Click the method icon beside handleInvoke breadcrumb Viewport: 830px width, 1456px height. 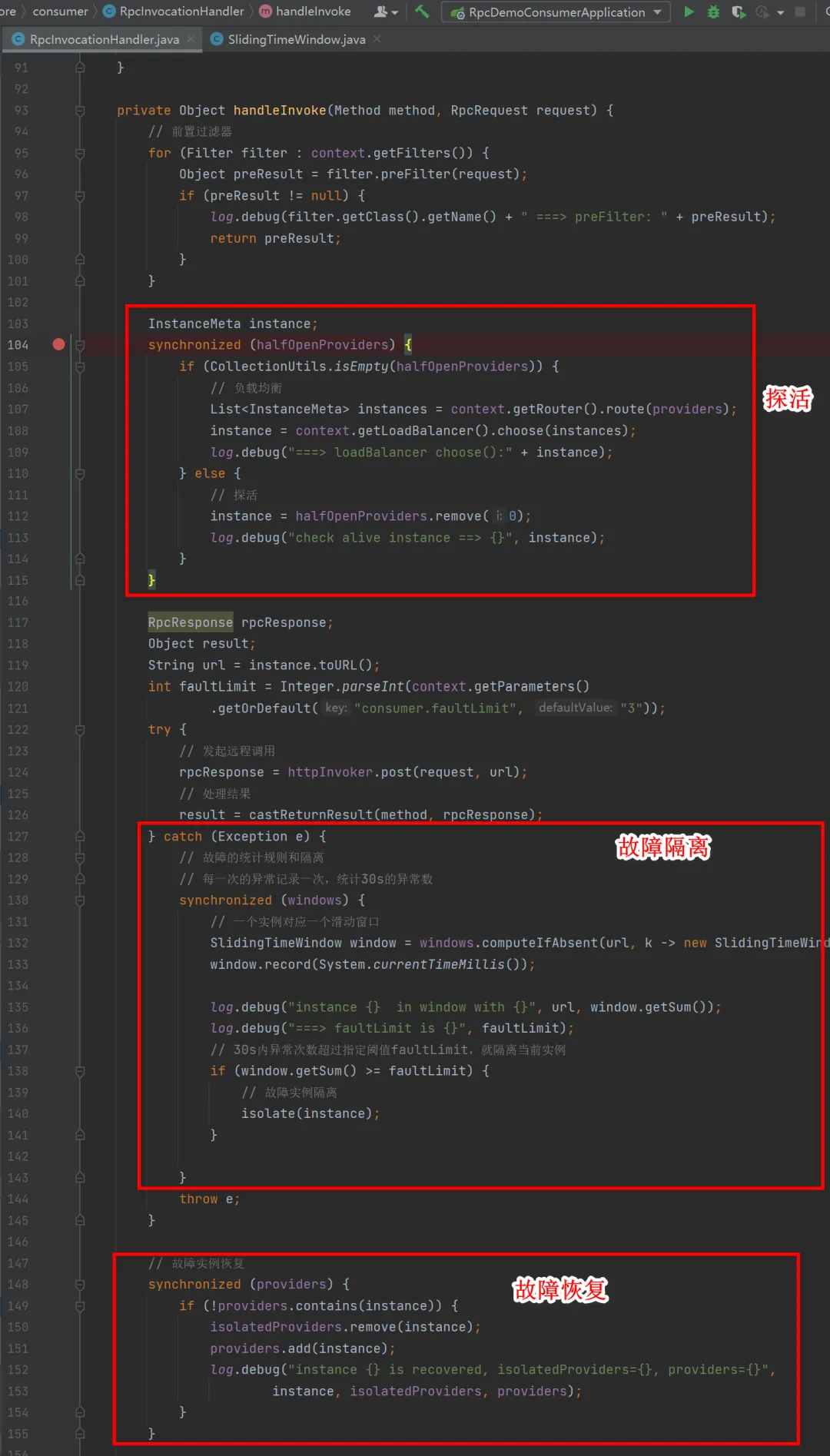[x=265, y=12]
